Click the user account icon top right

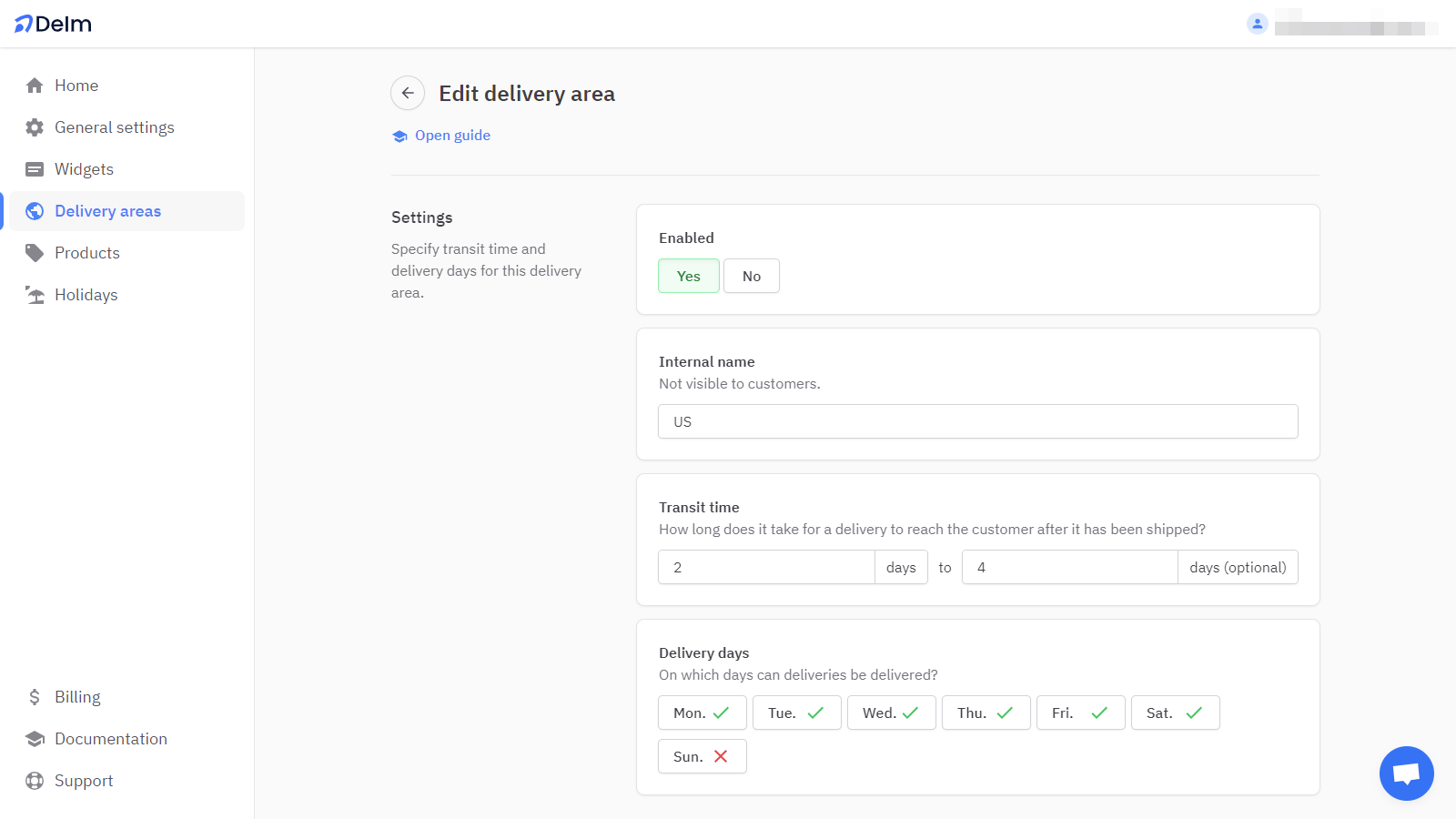point(1258,23)
